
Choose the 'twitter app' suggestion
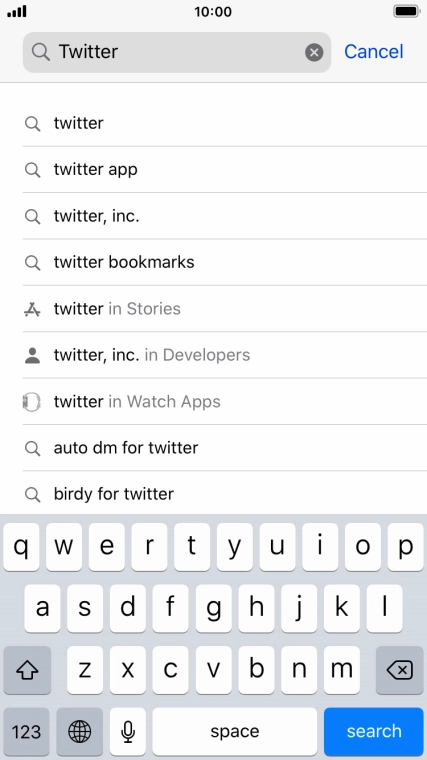225,170
